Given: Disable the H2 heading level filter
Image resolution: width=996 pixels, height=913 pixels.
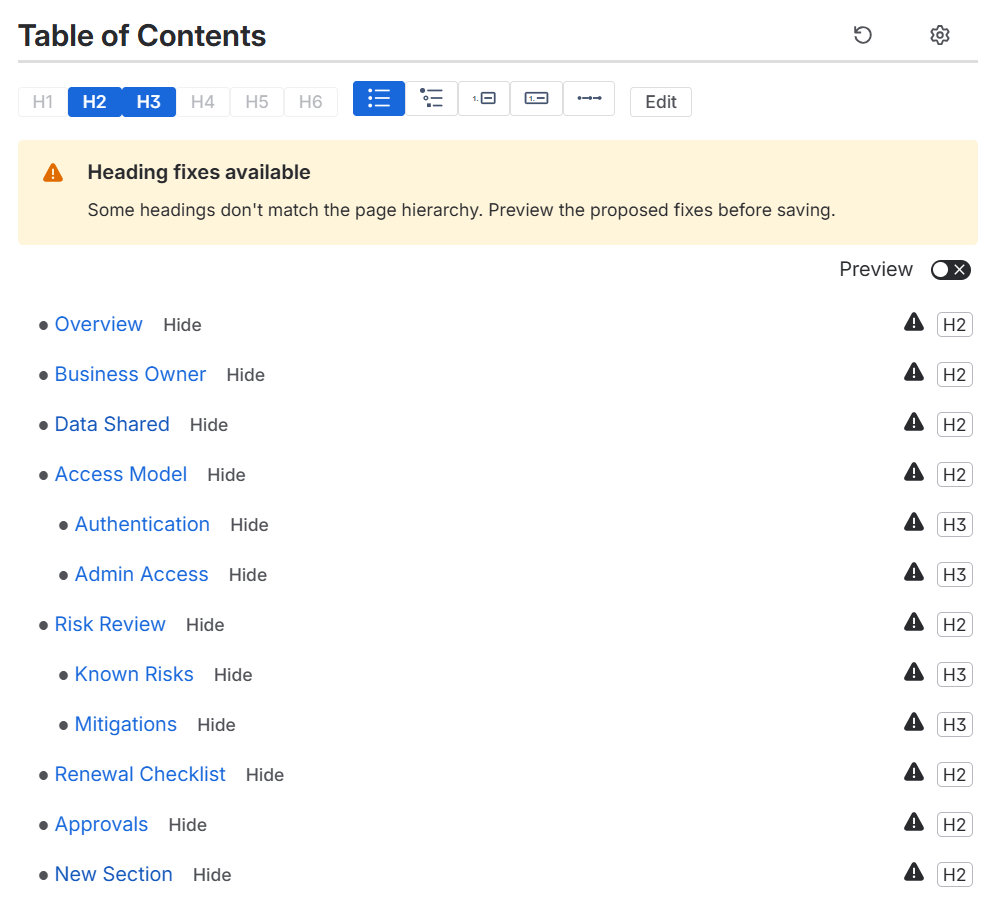Looking at the screenshot, I should (95, 102).
